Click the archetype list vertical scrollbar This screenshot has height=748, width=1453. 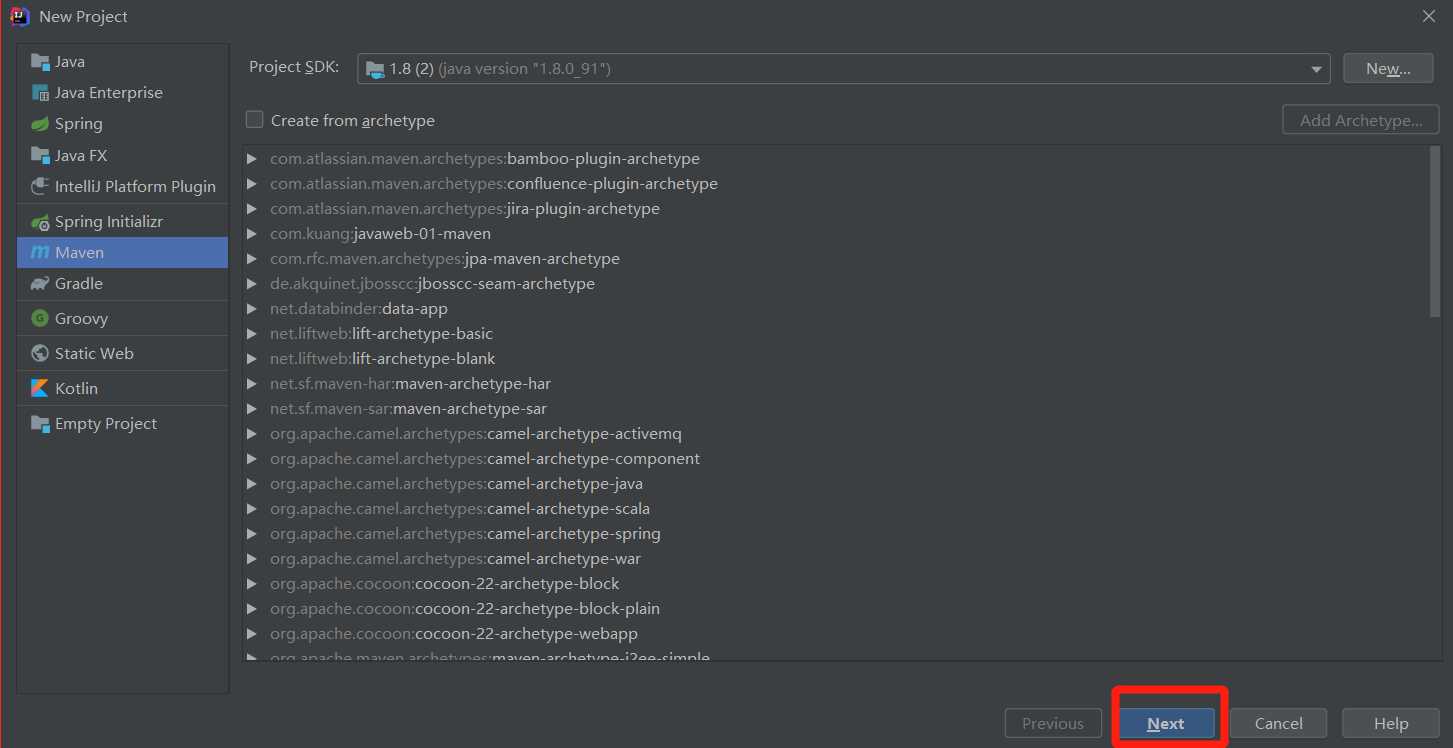(1435, 232)
